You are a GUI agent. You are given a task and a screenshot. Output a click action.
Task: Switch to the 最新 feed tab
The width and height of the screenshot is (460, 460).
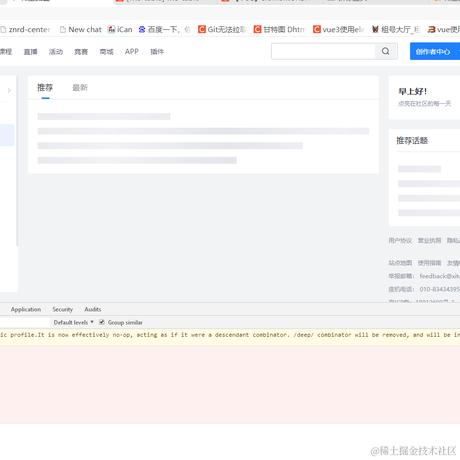click(80, 88)
